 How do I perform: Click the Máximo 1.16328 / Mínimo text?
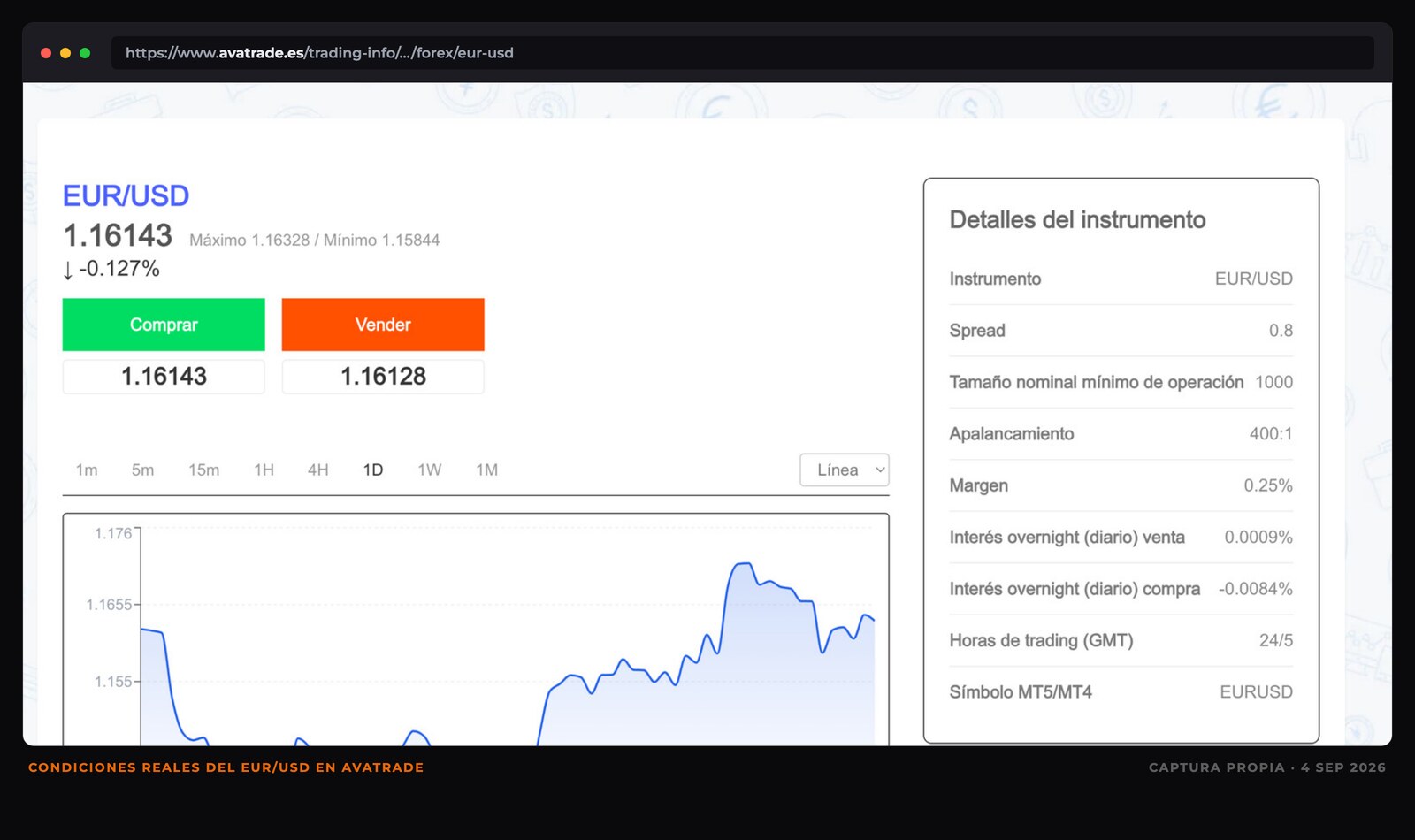click(x=314, y=241)
